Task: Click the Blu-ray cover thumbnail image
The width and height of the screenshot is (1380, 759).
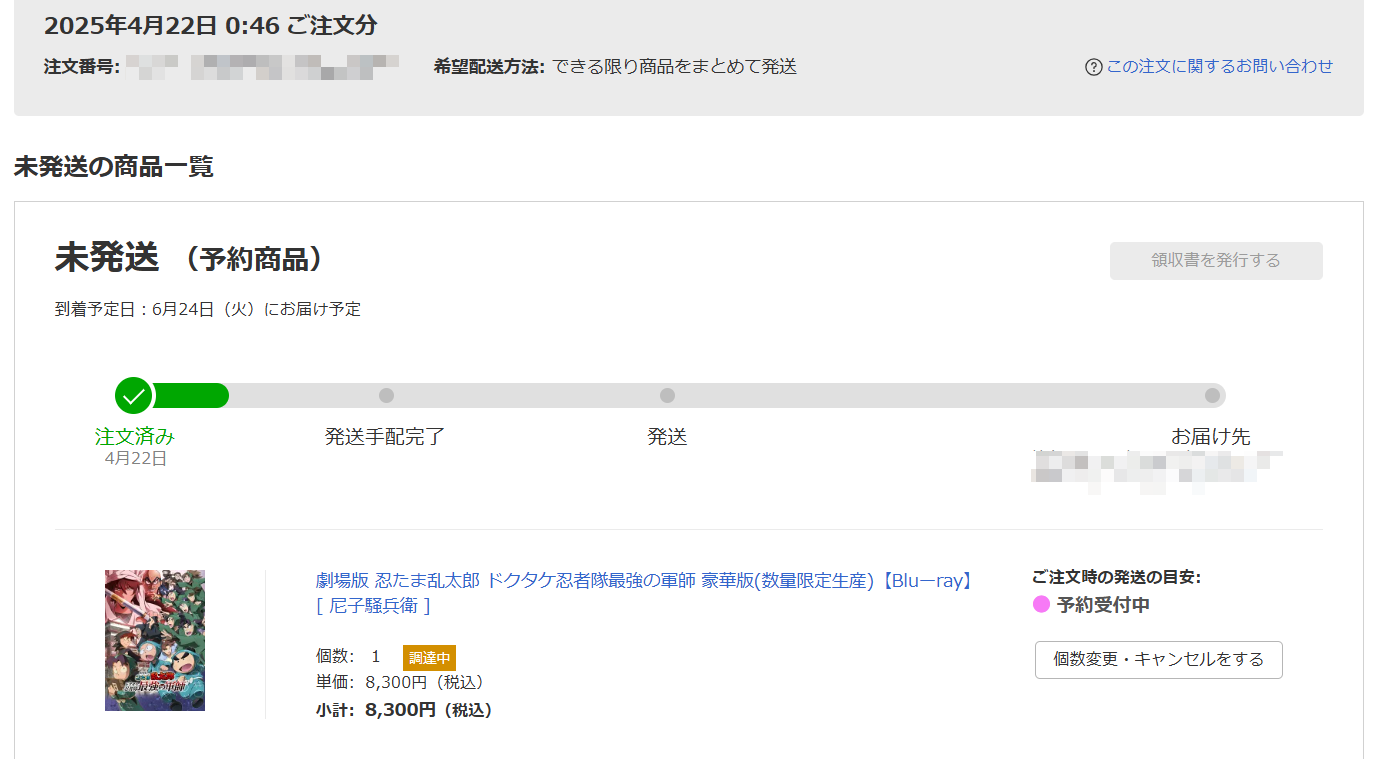Action: (x=155, y=640)
